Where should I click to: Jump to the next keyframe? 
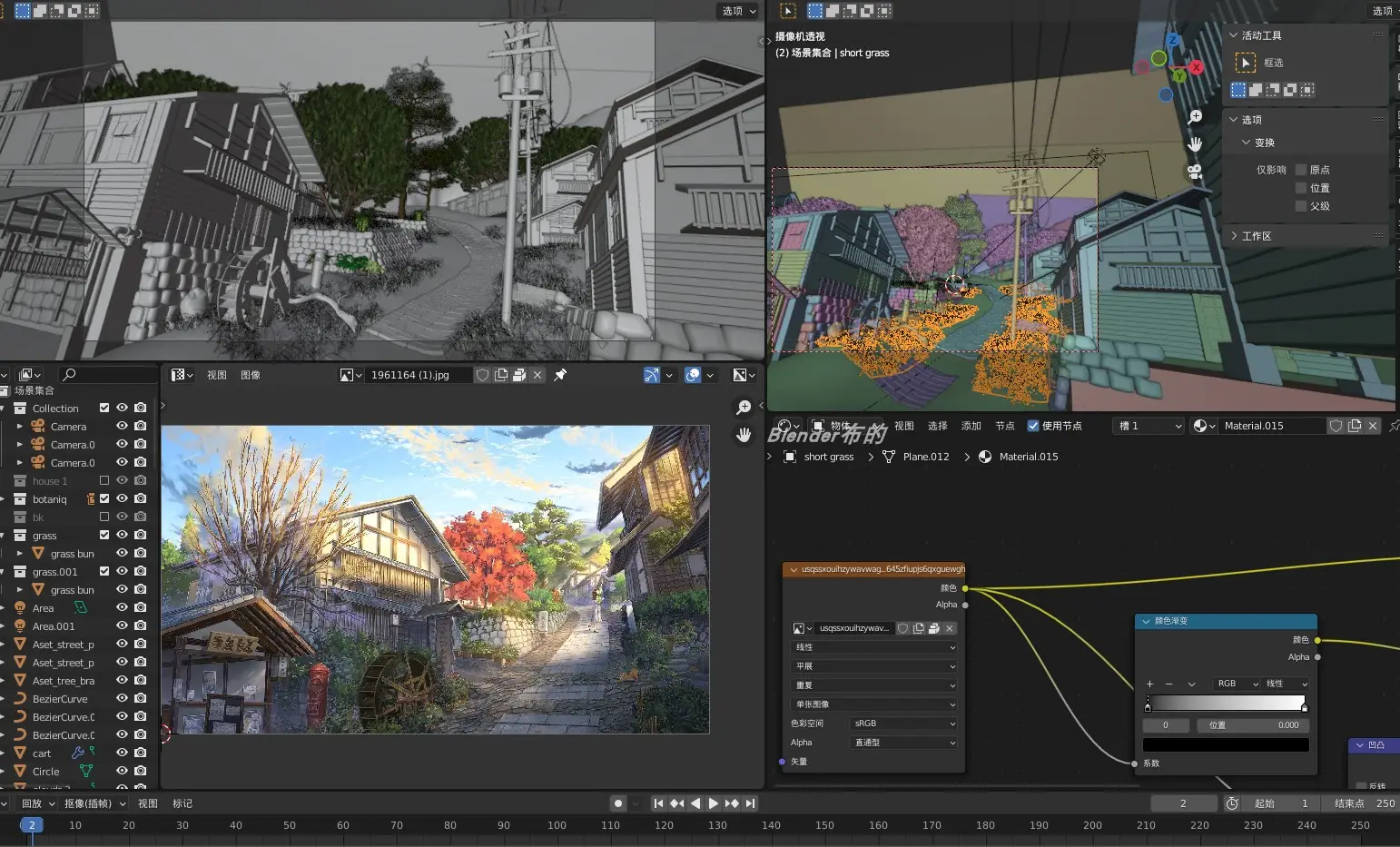click(732, 803)
